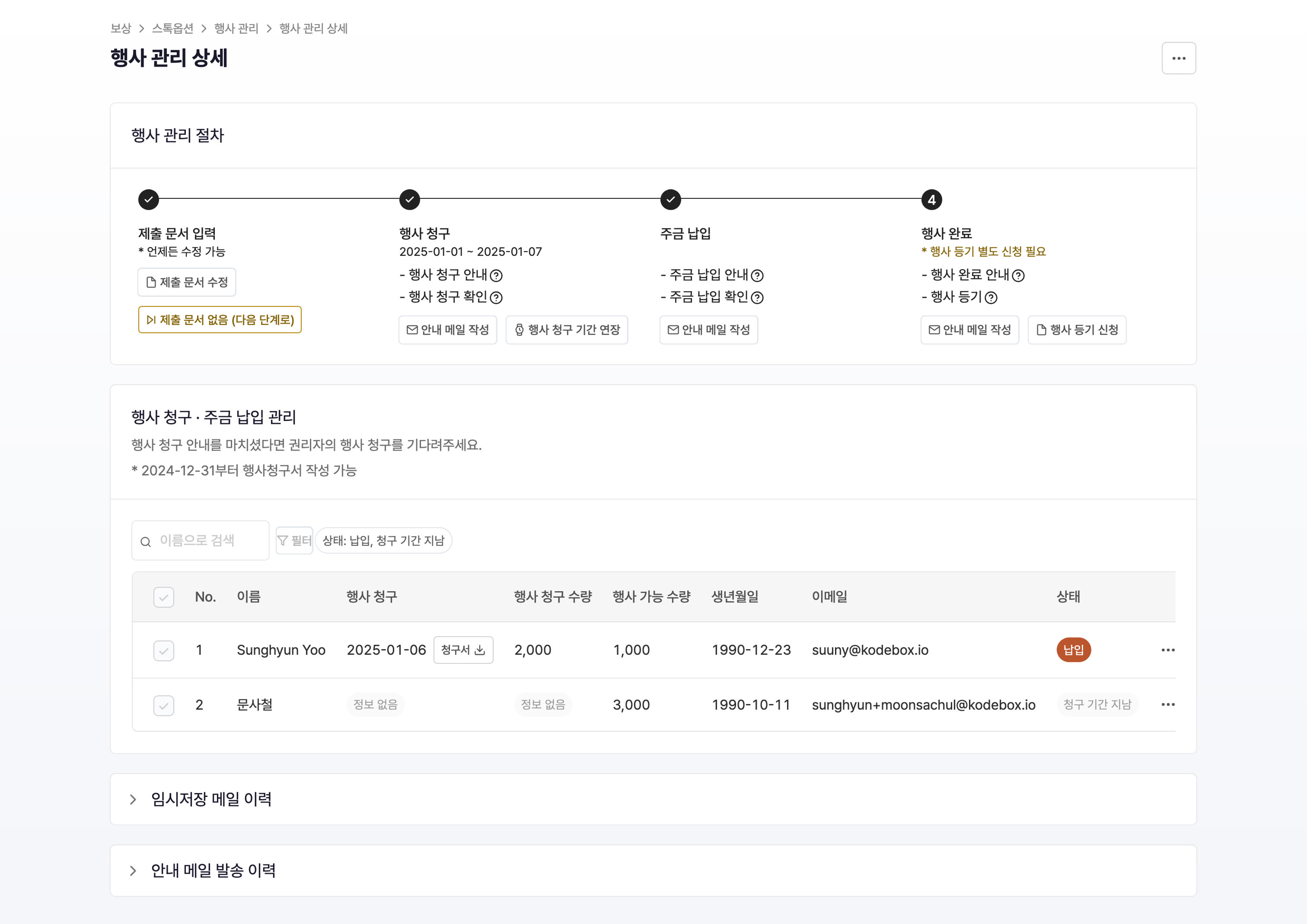The image size is (1307, 924).
Task: Check the 문사철 row checkbox
Action: point(163,705)
